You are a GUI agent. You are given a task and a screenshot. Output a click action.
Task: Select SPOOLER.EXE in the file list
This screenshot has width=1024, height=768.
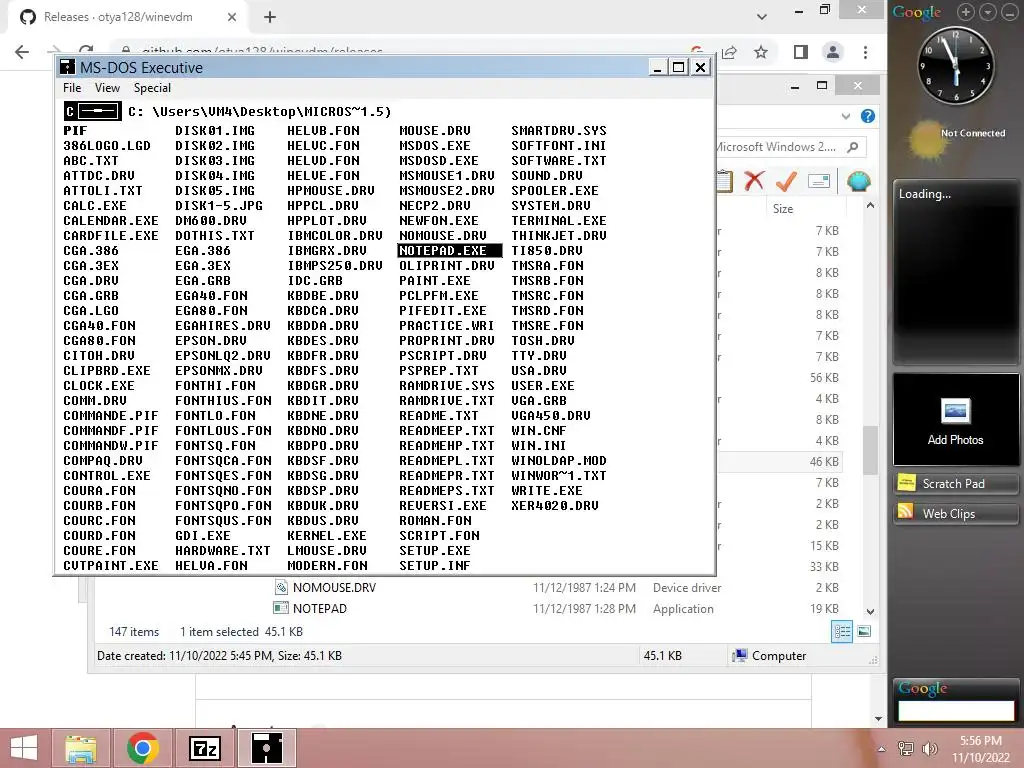click(554, 191)
